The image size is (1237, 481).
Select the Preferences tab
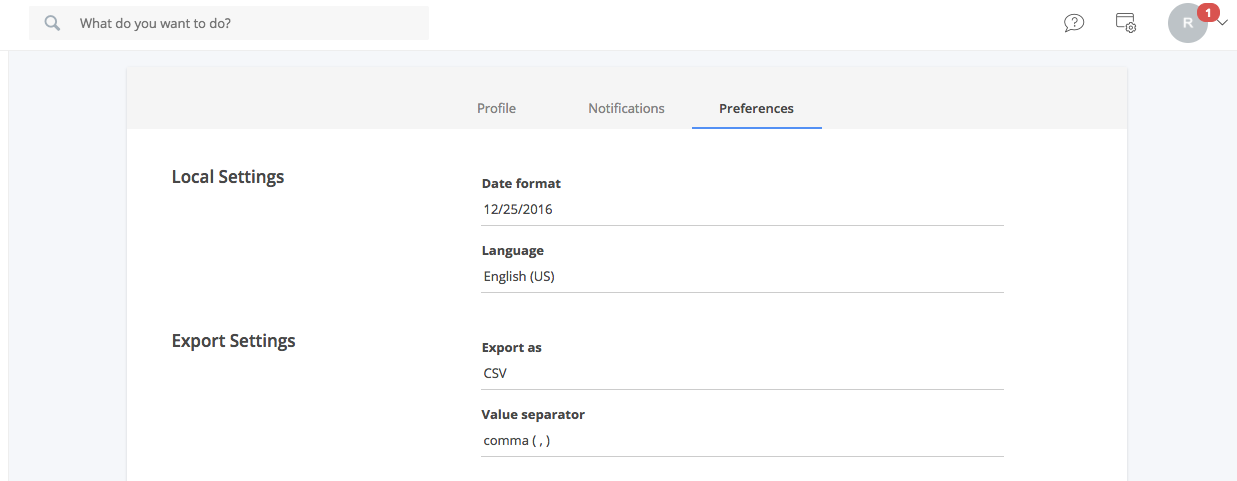756,108
